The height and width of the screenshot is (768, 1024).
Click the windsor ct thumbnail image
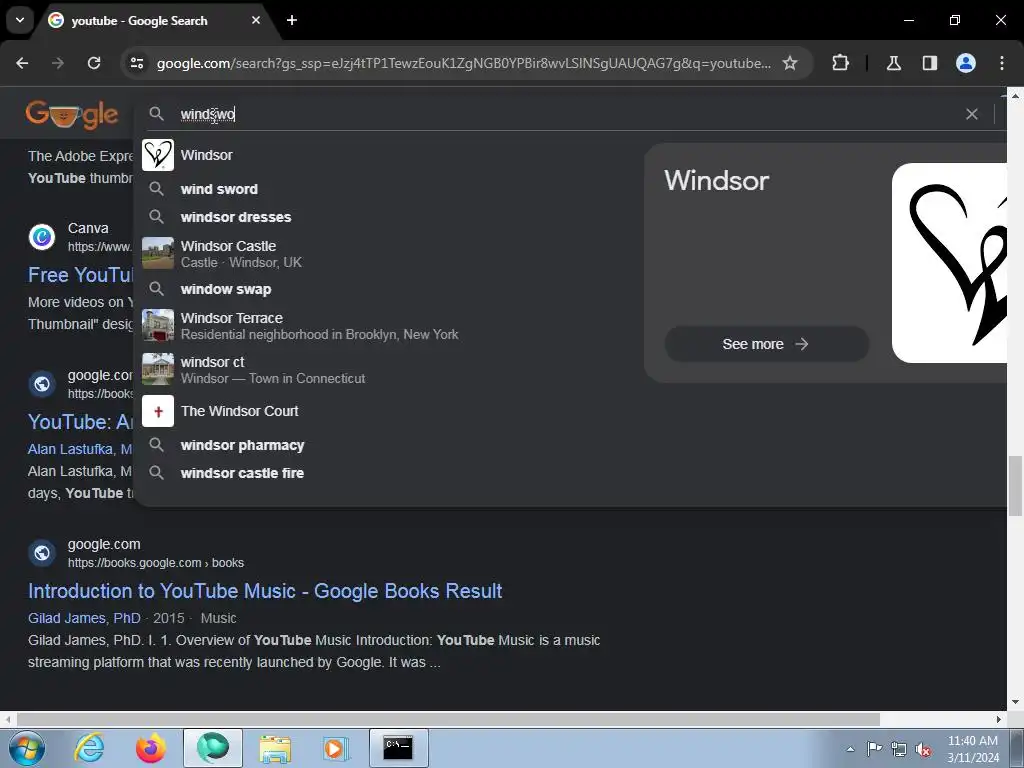click(x=158, y=369)
